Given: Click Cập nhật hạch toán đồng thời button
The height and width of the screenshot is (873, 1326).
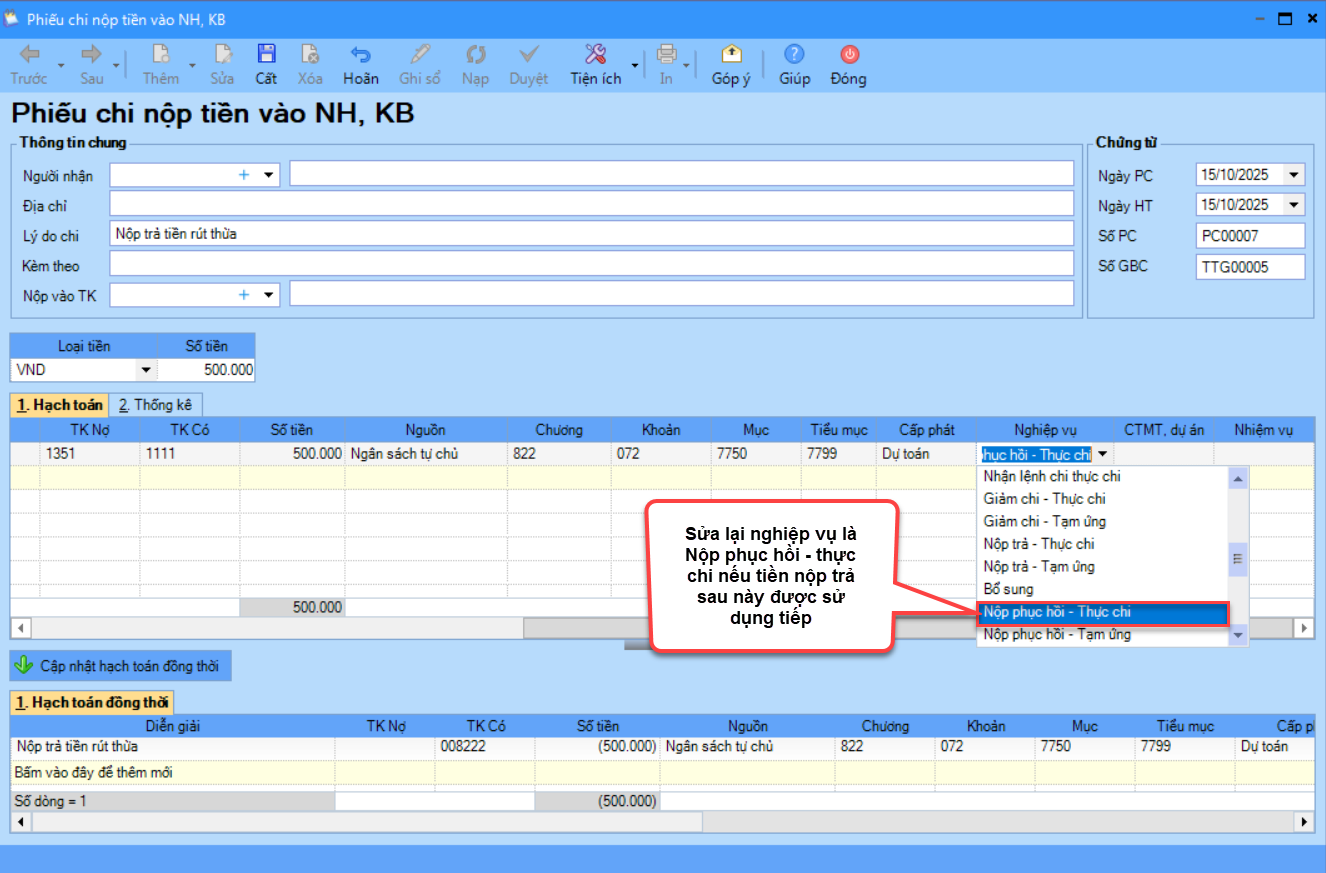Looking at the screenshot, I should tap(121, 666).
